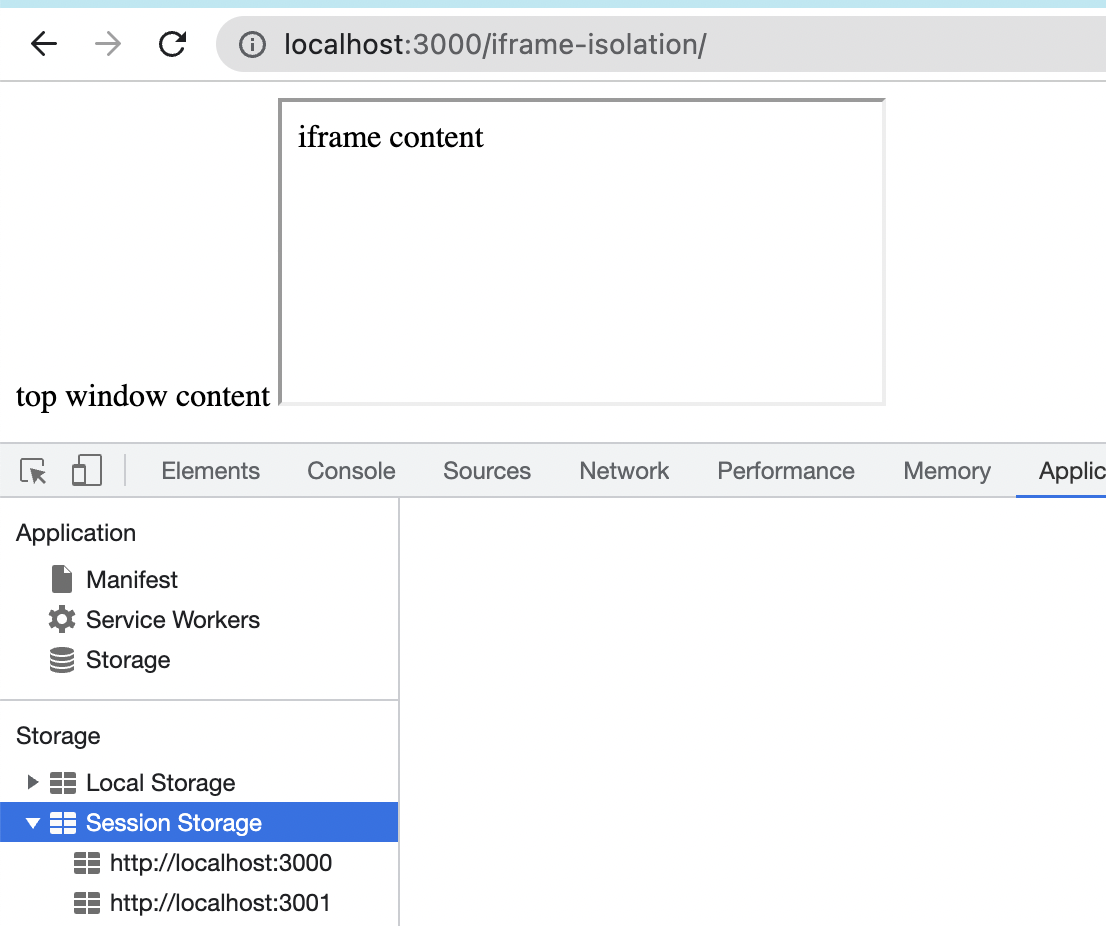Click the Application sidebar header
This screenshot has width=1106, height=926.
point(75,532)
